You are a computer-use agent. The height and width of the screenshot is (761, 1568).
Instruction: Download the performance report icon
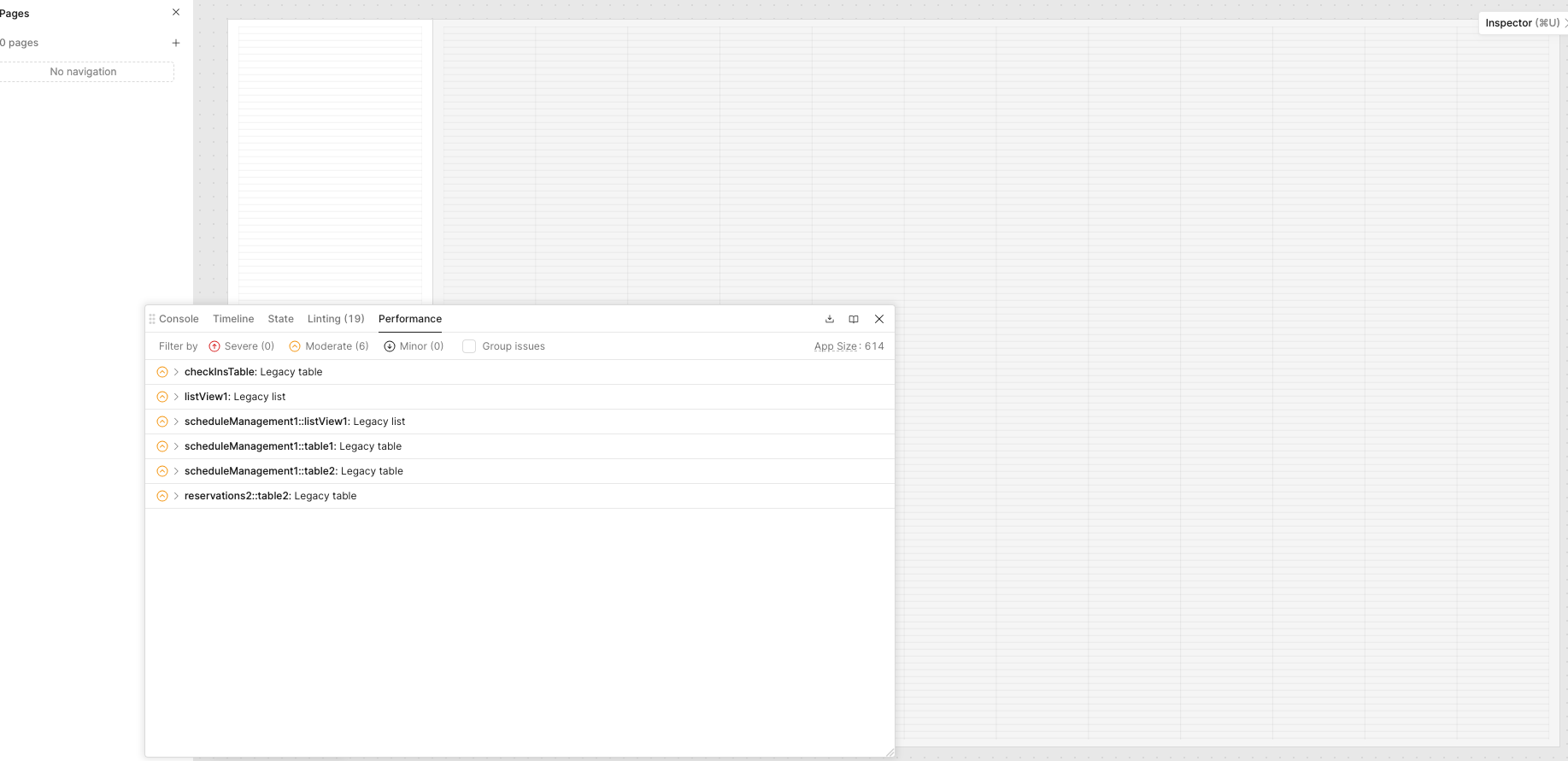click(829, 319)
